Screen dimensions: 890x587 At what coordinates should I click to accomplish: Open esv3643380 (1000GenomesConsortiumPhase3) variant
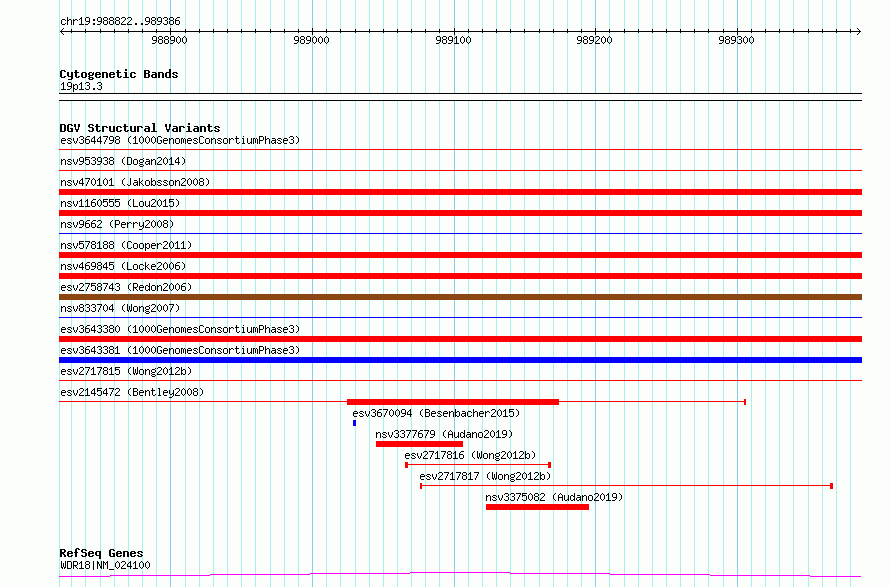pos(180,329)
